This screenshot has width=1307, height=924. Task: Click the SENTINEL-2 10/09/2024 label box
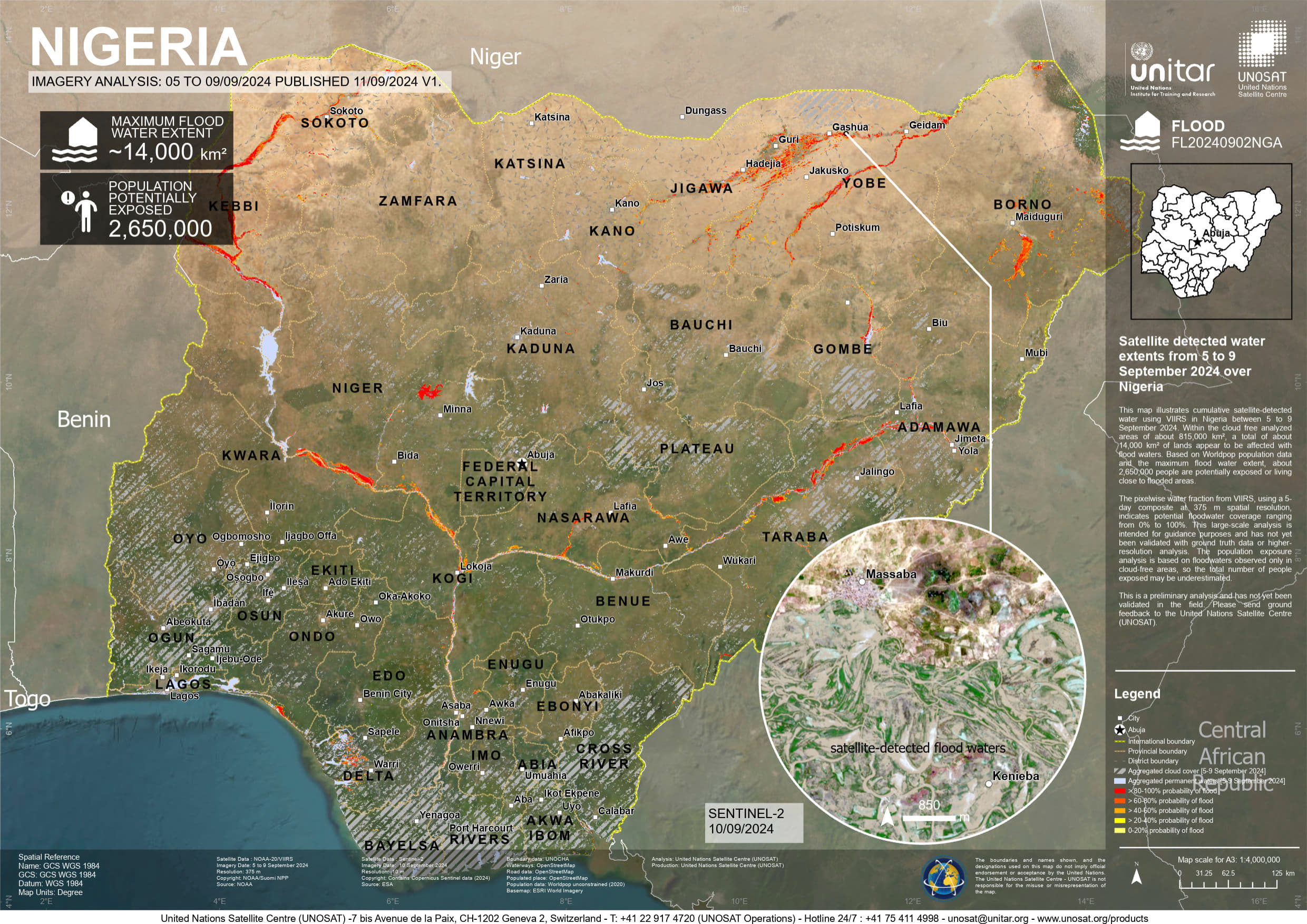[x=753, y=822]
